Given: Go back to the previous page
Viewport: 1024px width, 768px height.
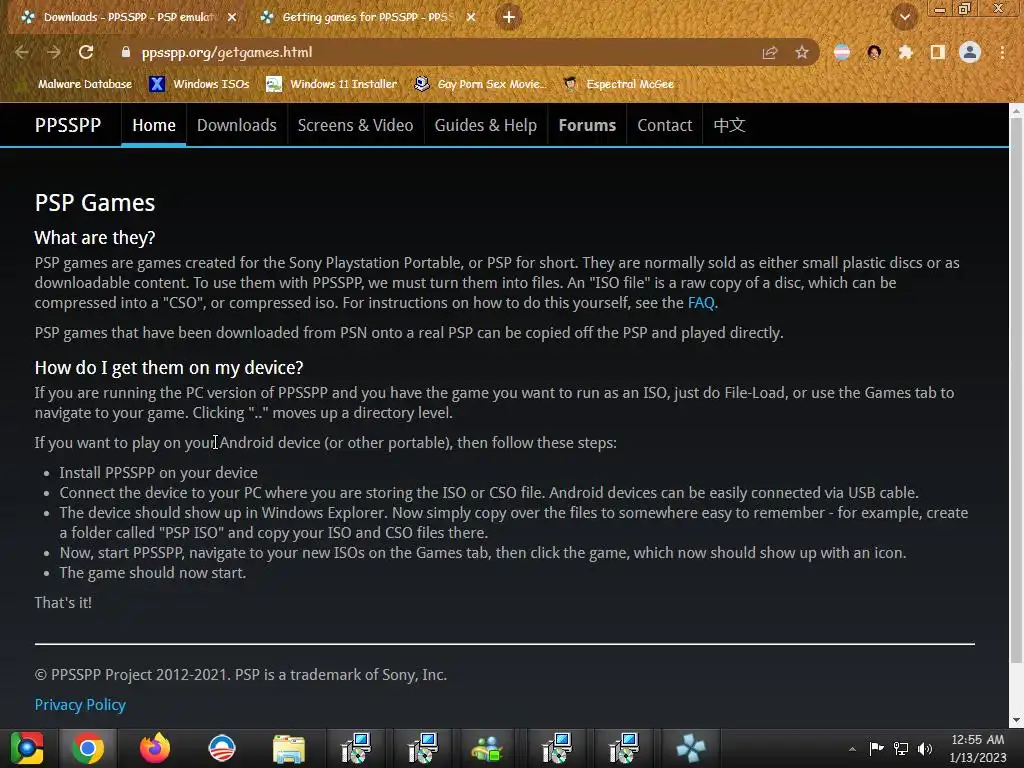Looking at the screenshot, I should pyautogui.click(x=22, y=52).
